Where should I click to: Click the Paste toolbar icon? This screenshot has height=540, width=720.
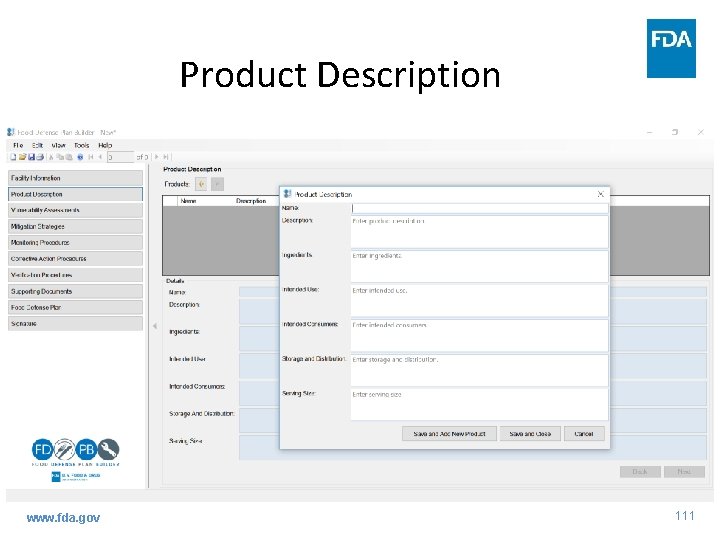click(x=69, y=157)
